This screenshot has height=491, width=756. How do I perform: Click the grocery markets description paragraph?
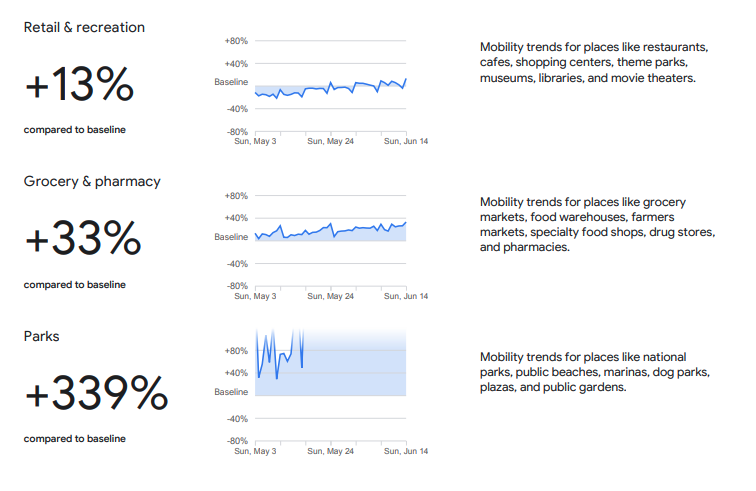coord(597,224)
